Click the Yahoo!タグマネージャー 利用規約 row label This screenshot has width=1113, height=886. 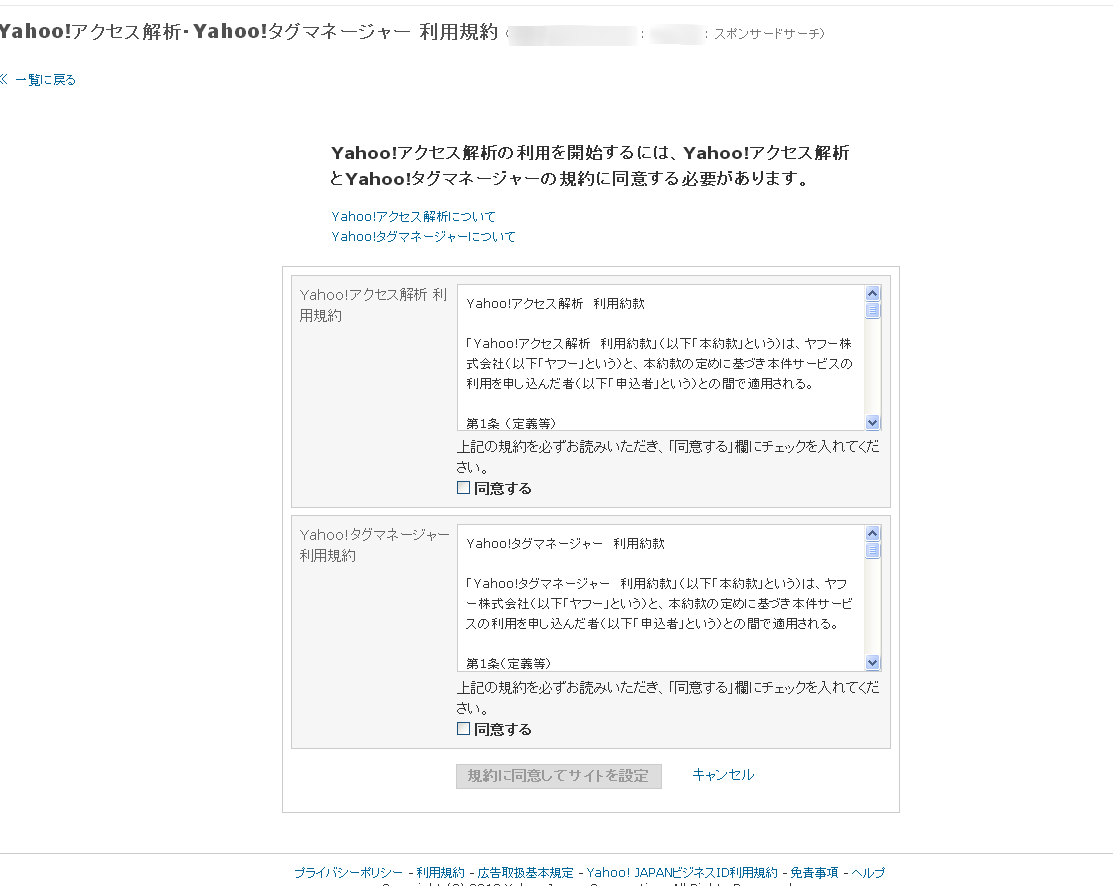[375, 545]
